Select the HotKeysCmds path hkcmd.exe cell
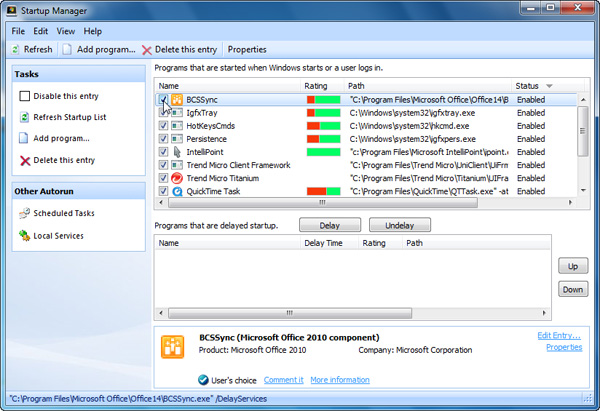The width and height of the screenshot is (600, 411). click(409, 126)
